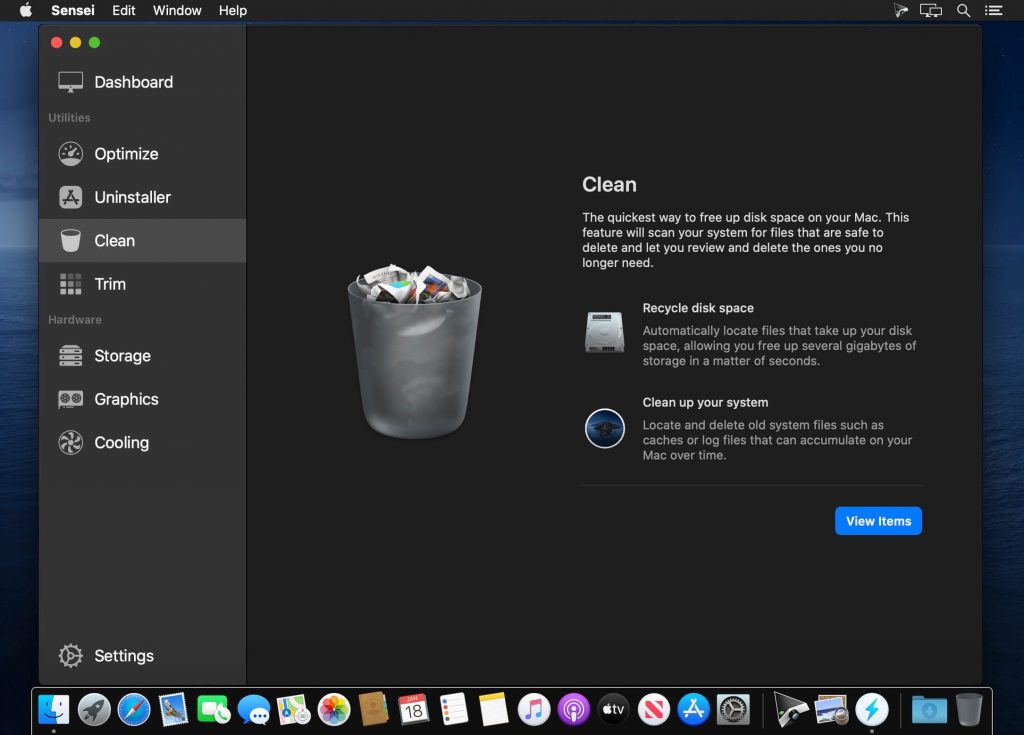Click the Spotlight search icon in menu bar
The width and height of the screenshot is (1024, 735).
(x=964, y=10)
